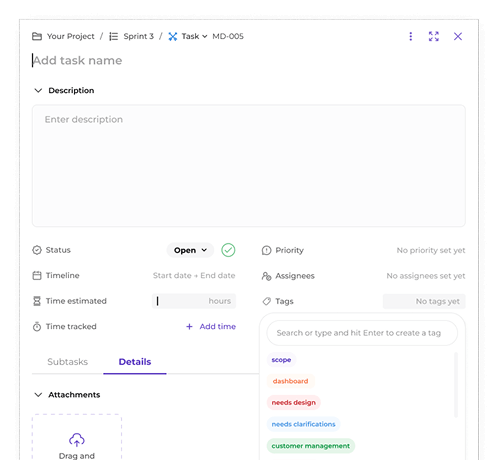Open the Task type dropdown
The height and width of the screenshot is (460, 501).
(x=194, y=36)
